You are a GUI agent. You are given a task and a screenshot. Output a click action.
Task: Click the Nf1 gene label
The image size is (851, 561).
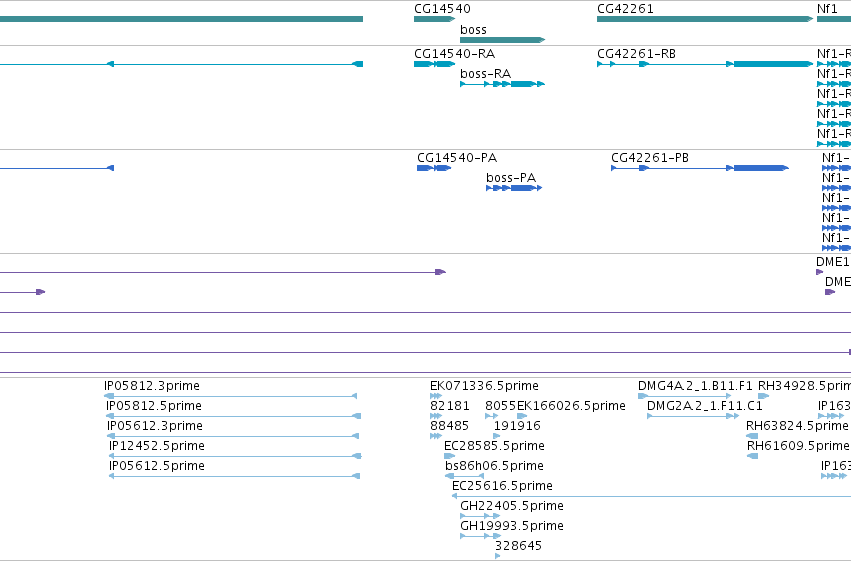827,9
